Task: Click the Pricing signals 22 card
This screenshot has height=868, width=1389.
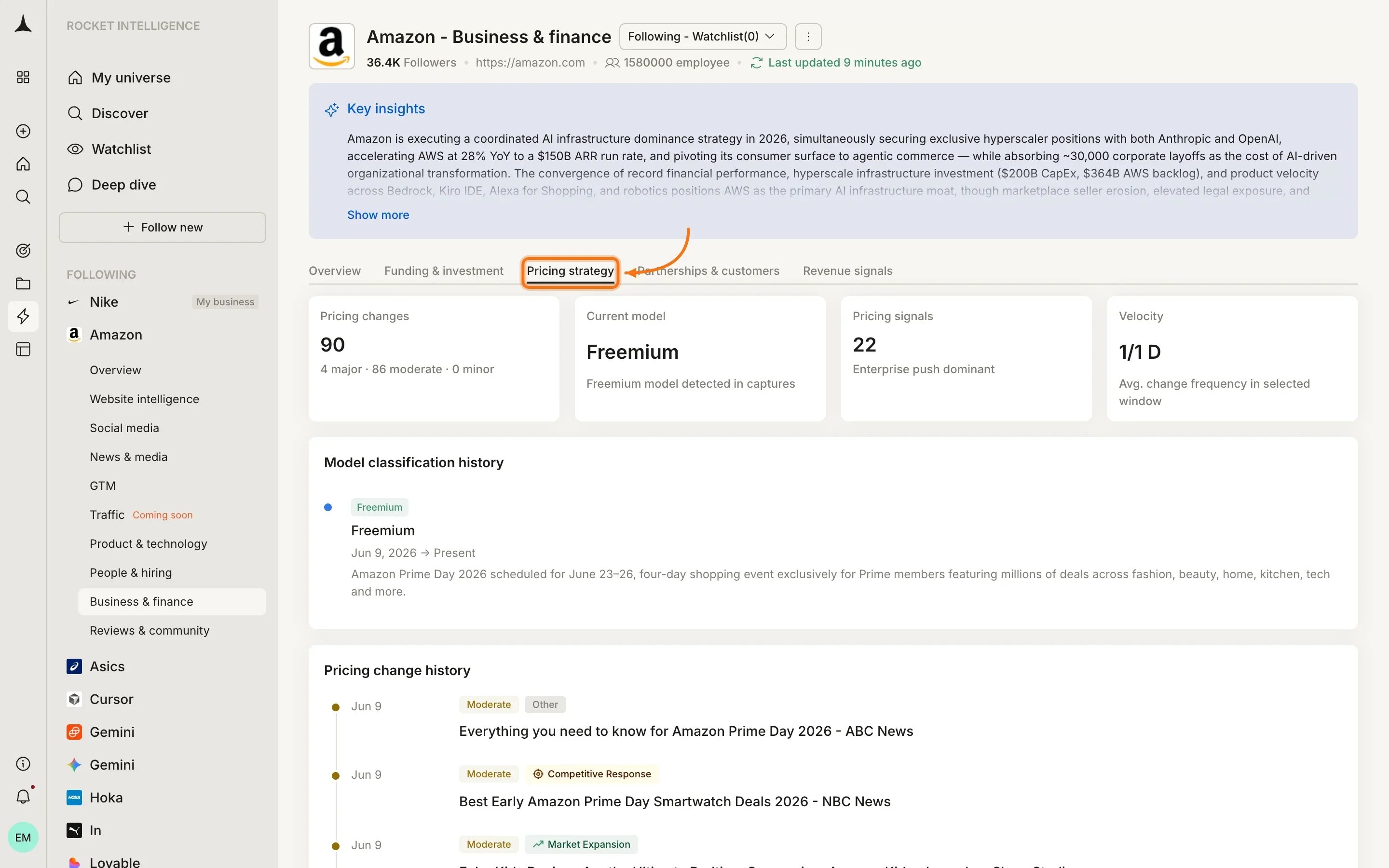Action: pyautogui.click(x=967, y=359)
